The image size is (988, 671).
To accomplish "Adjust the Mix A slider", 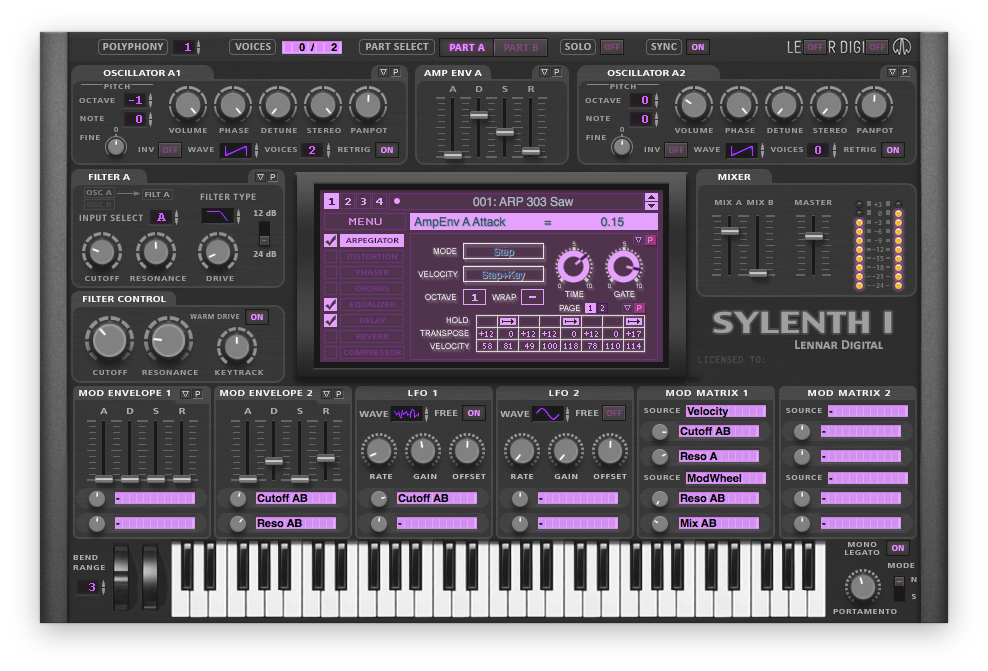I will point(730,231).
